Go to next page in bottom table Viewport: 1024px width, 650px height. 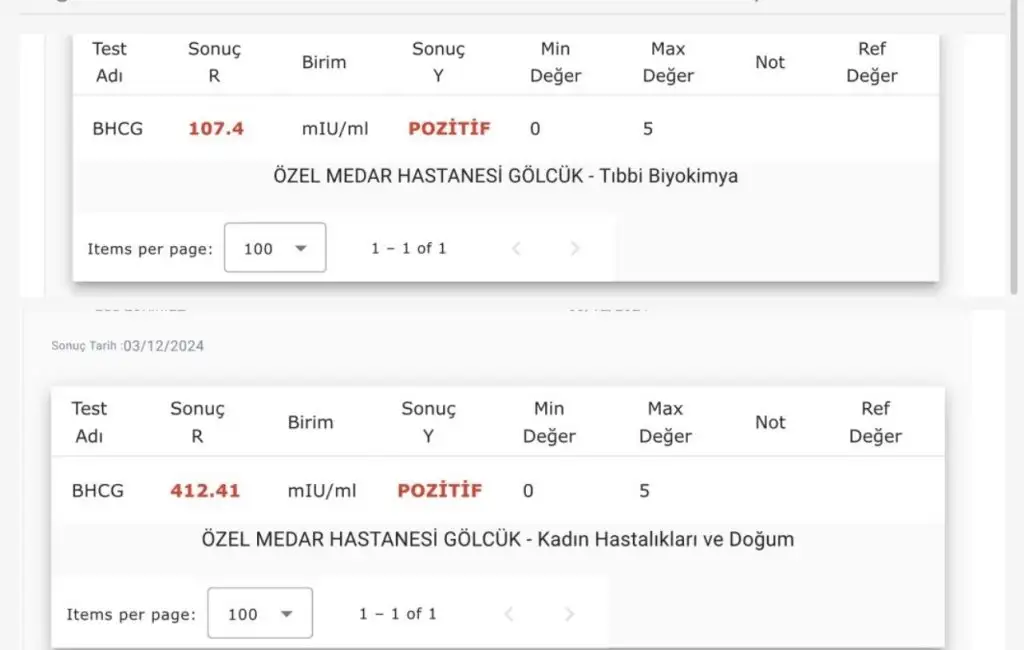569,614
